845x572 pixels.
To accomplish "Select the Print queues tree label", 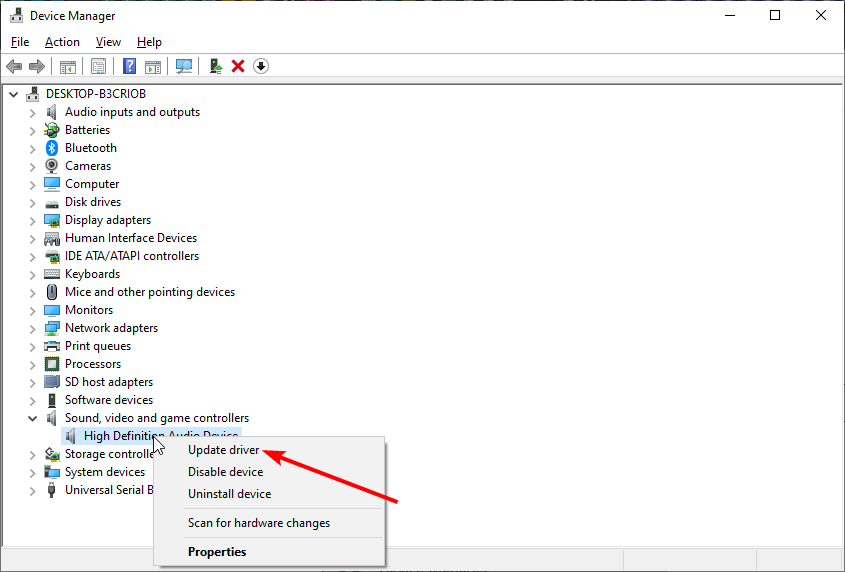I will coord(98,346).
